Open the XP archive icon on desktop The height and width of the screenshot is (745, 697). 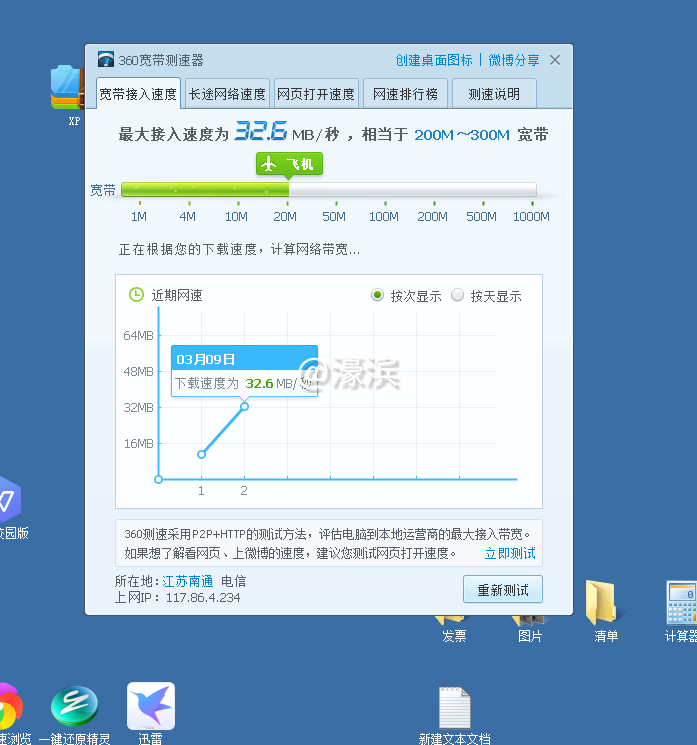(67, 87)
